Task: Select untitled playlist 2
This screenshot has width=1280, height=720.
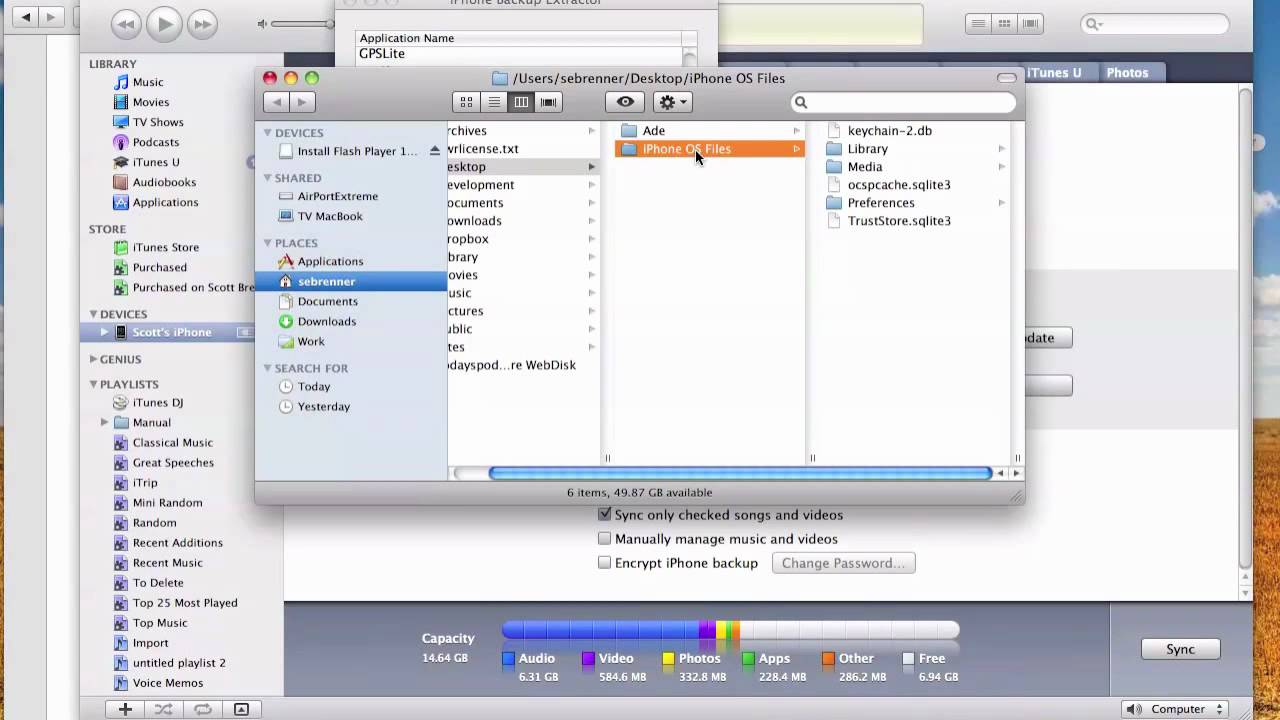Action: pyautogui.click(x=179, y=663)
